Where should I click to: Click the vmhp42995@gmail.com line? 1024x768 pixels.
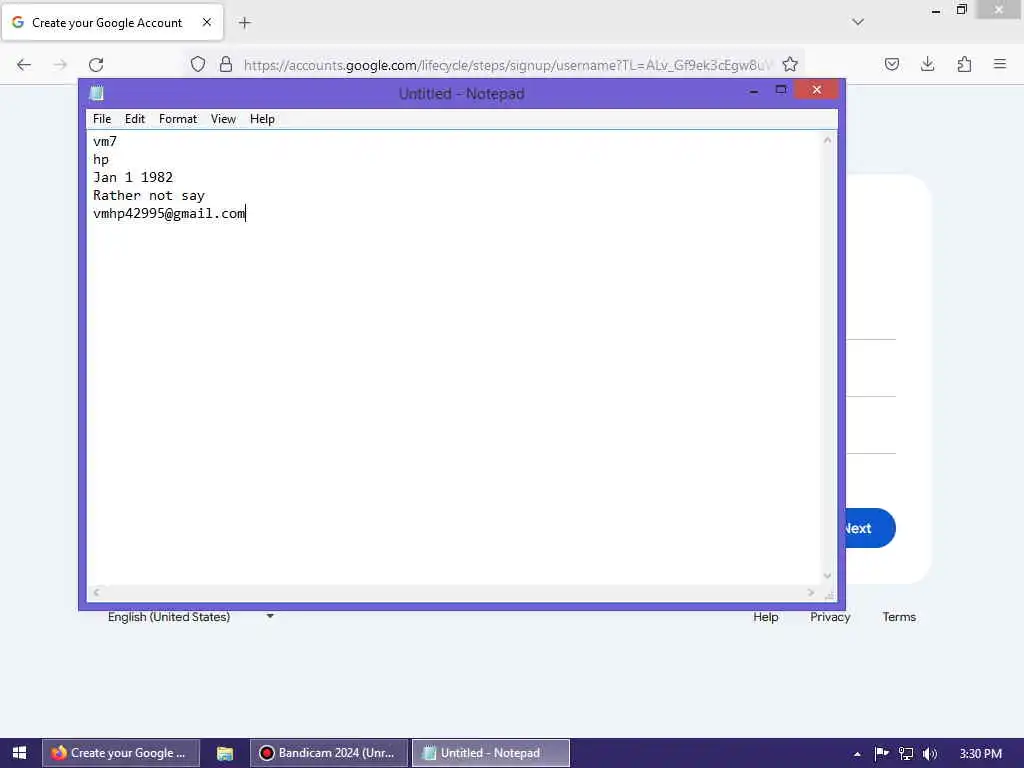pyautogui.click(x=169, y=214)
